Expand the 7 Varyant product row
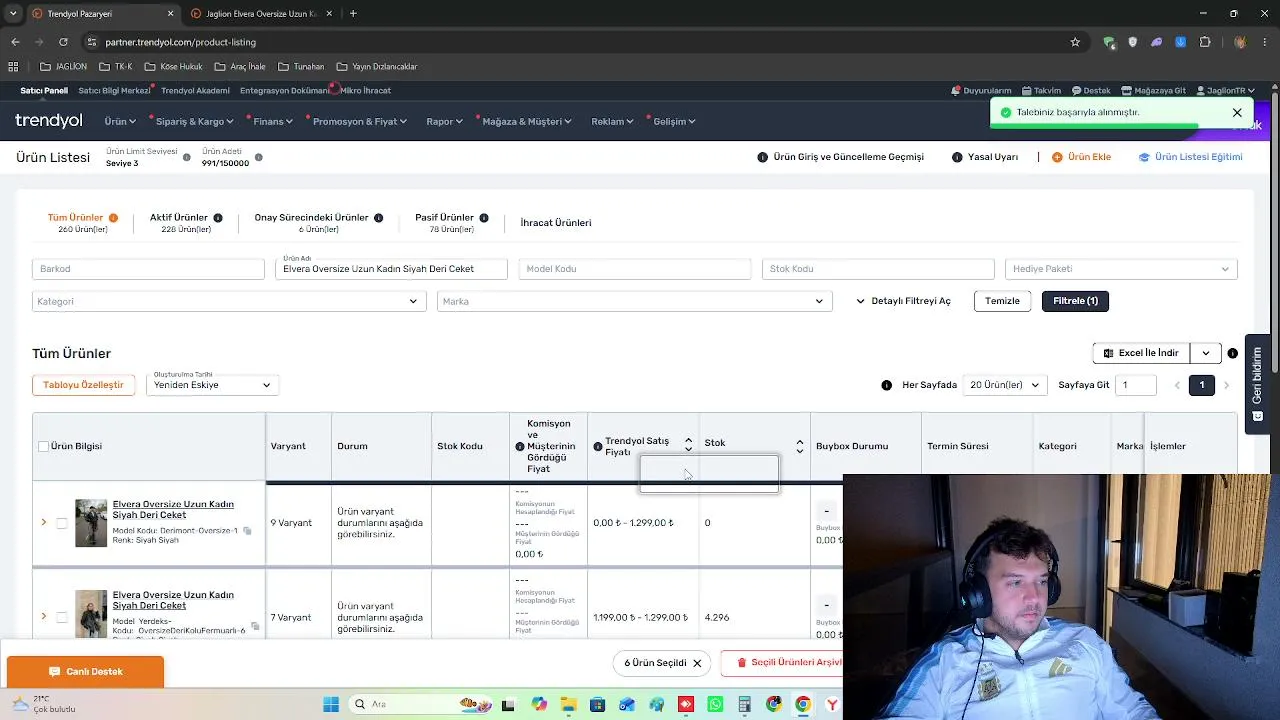The width and height of the screenshot is (1280, 720). pyautogui.click(x=43, y=617)
